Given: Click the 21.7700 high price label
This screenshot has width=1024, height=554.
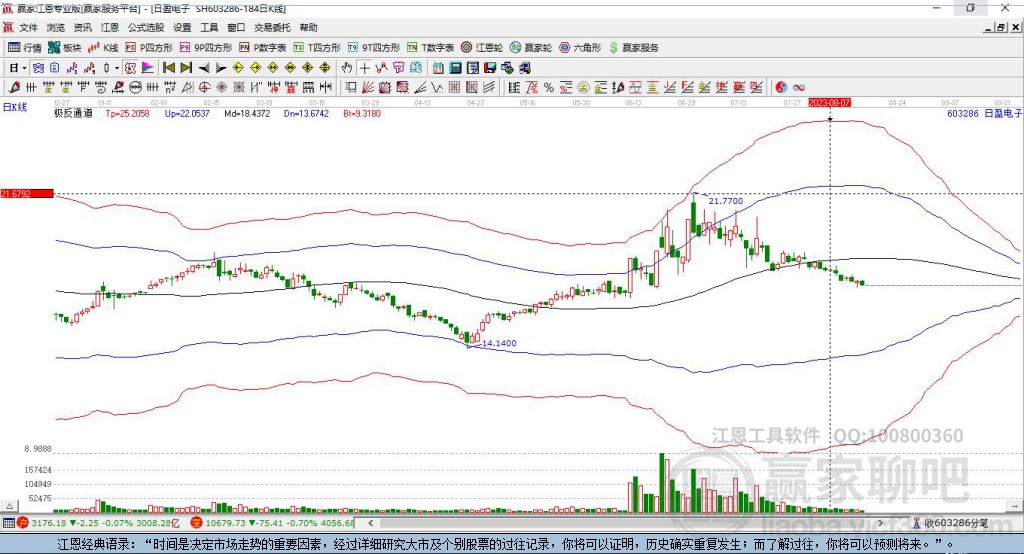Looking at the screenshot, I should tap(726, 201).
